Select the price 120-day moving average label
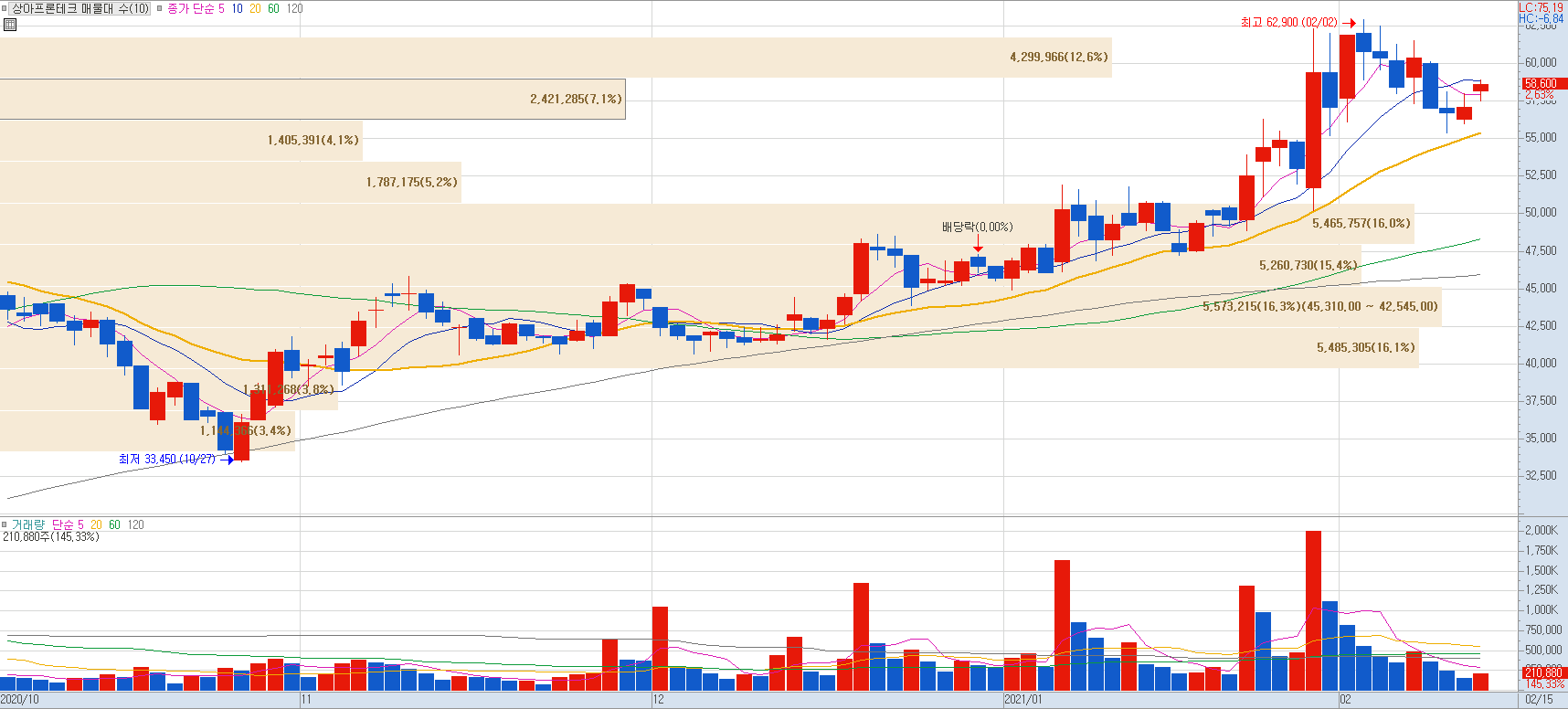The height and width of the screenshot is (709, 1568). click(294, 8)
